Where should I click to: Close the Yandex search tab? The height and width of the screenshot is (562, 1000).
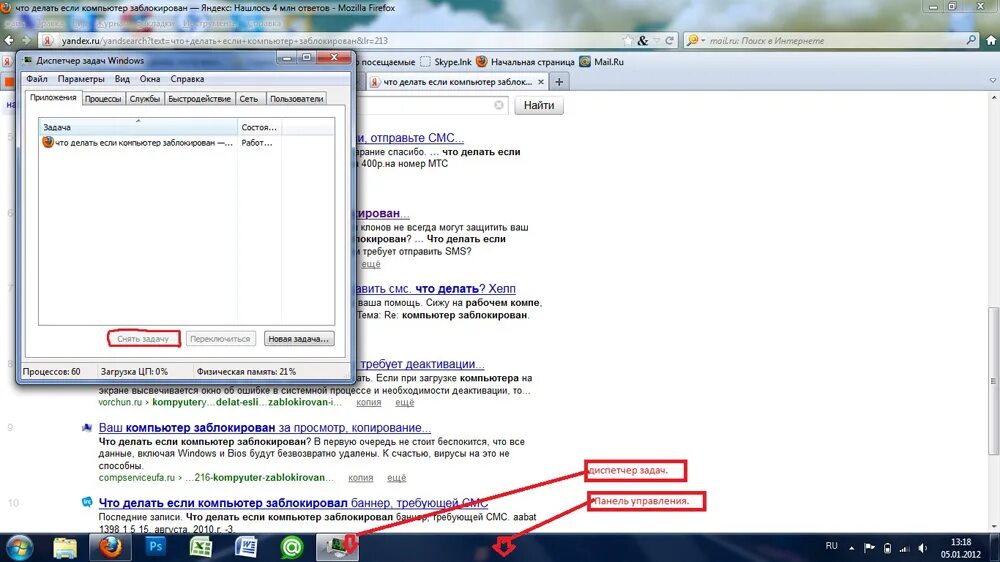(541, 82)
